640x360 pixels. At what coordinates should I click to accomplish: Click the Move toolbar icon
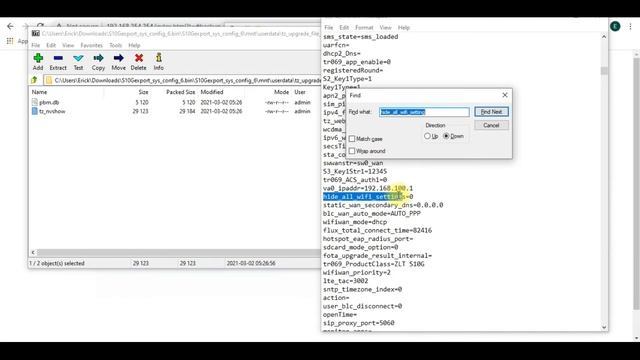[118, 62]
